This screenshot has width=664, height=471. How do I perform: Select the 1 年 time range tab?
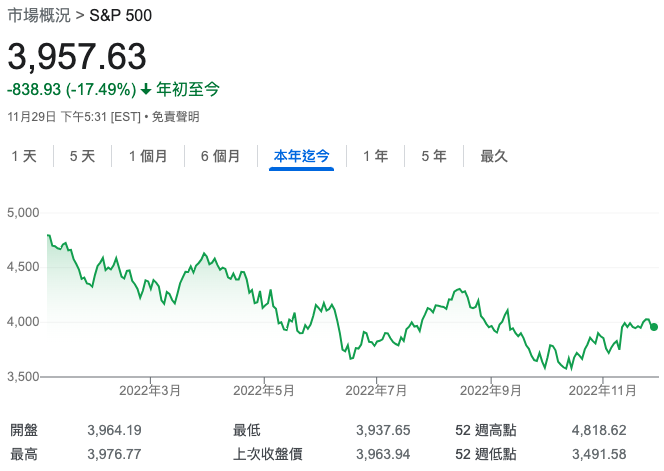point(375,156)
